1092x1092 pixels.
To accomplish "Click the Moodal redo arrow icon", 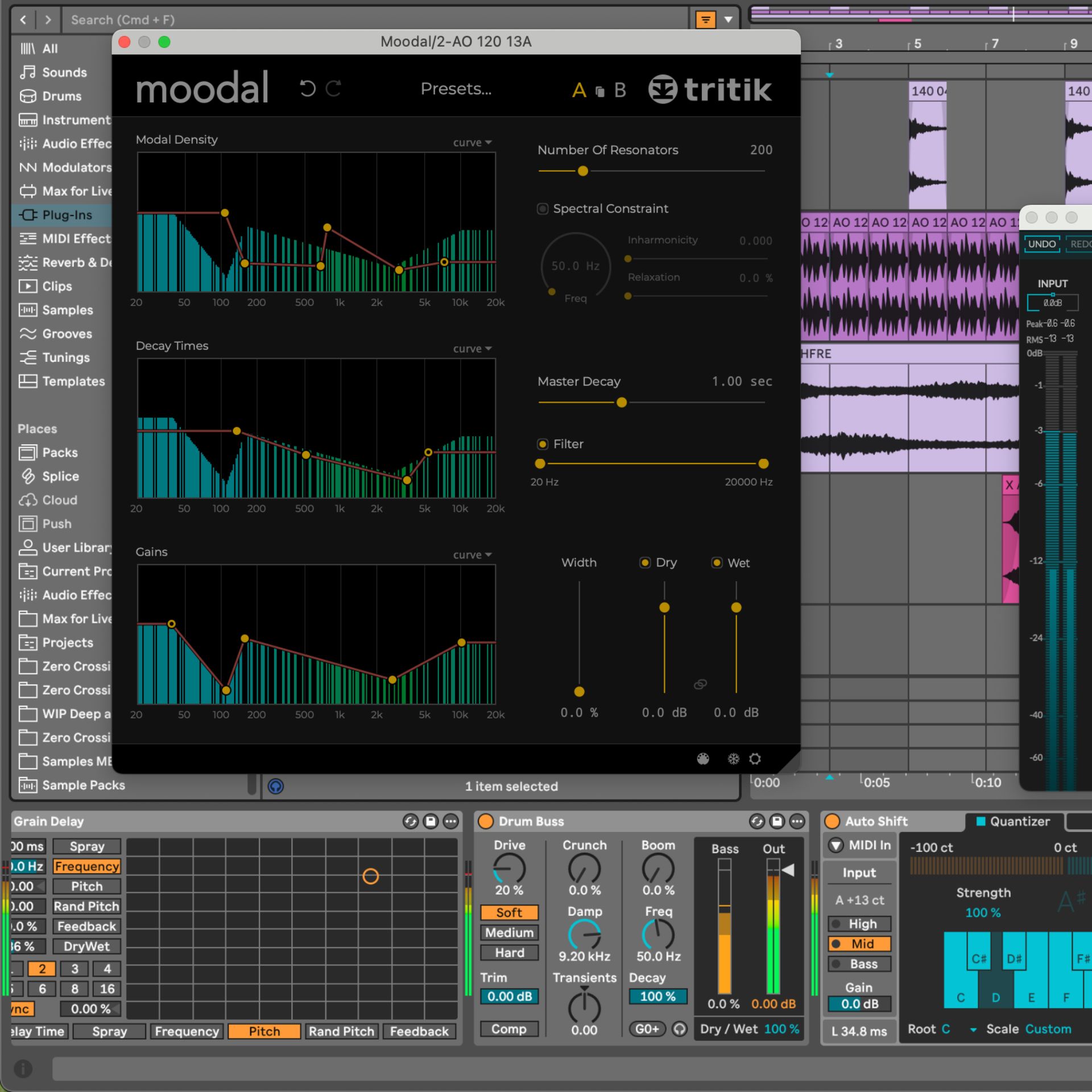I will click(333, 89).
